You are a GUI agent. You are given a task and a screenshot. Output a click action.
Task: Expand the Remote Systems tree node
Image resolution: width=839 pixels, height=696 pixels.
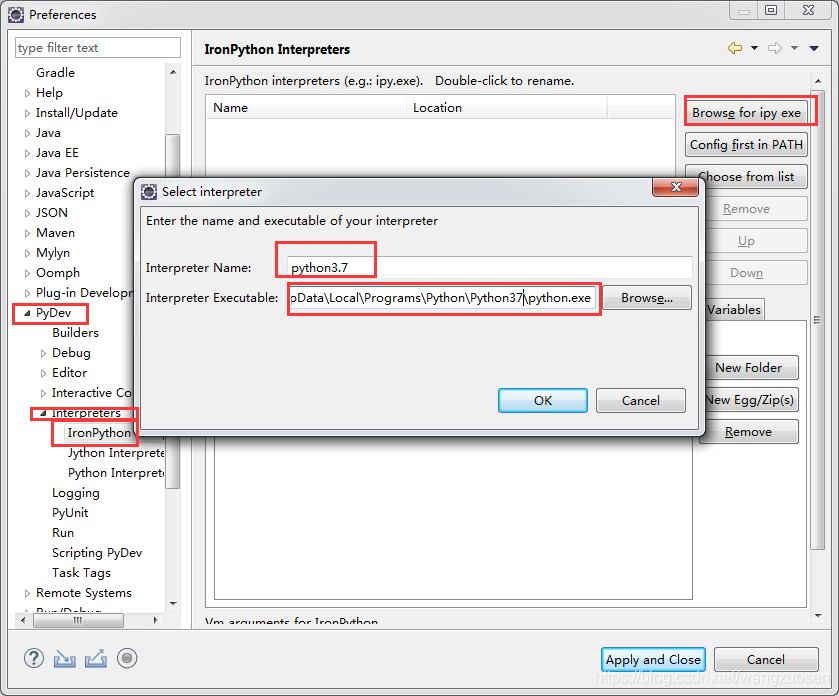coord(27,593)
